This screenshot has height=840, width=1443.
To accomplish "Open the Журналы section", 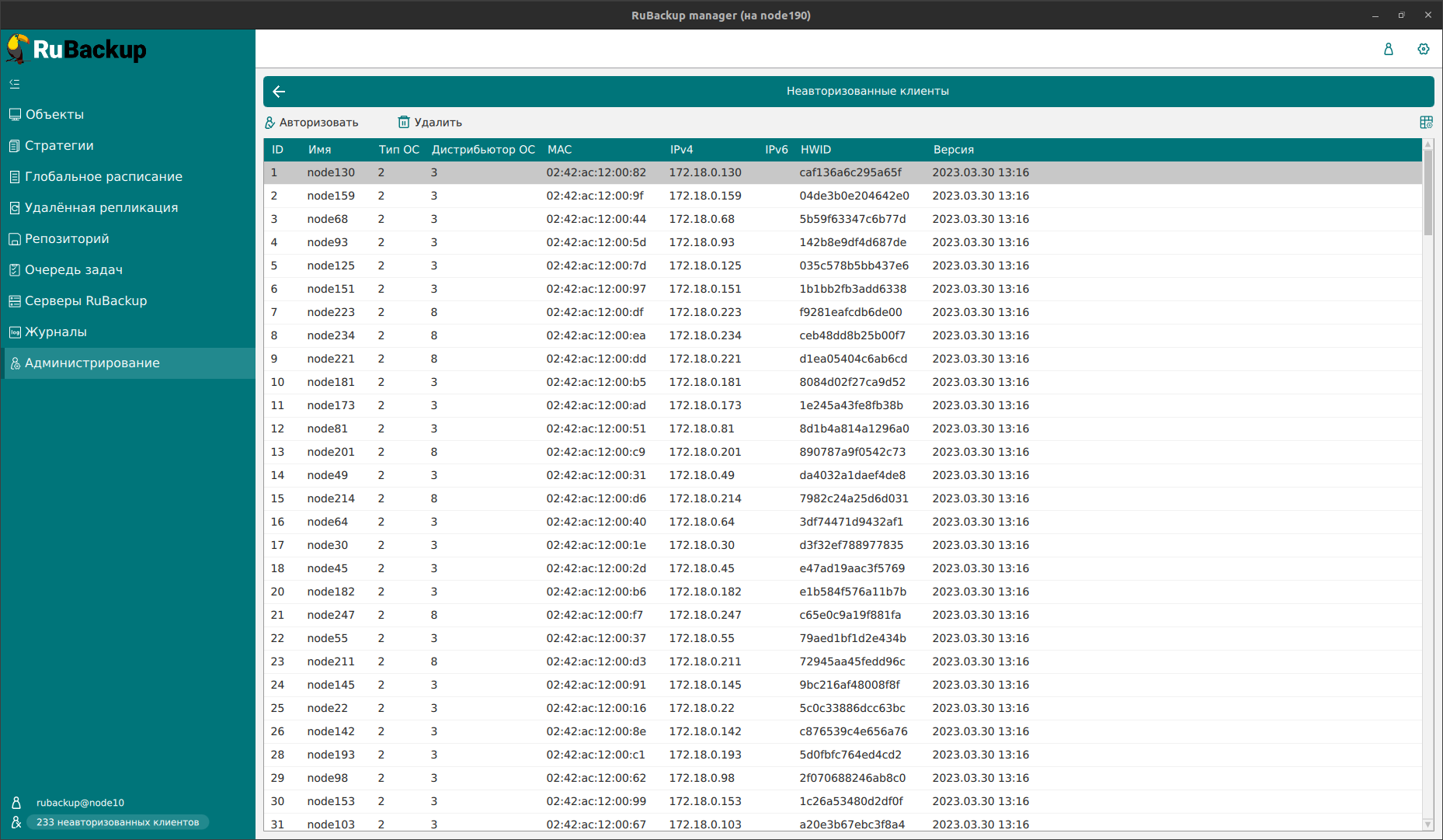I will coord(56,332).
